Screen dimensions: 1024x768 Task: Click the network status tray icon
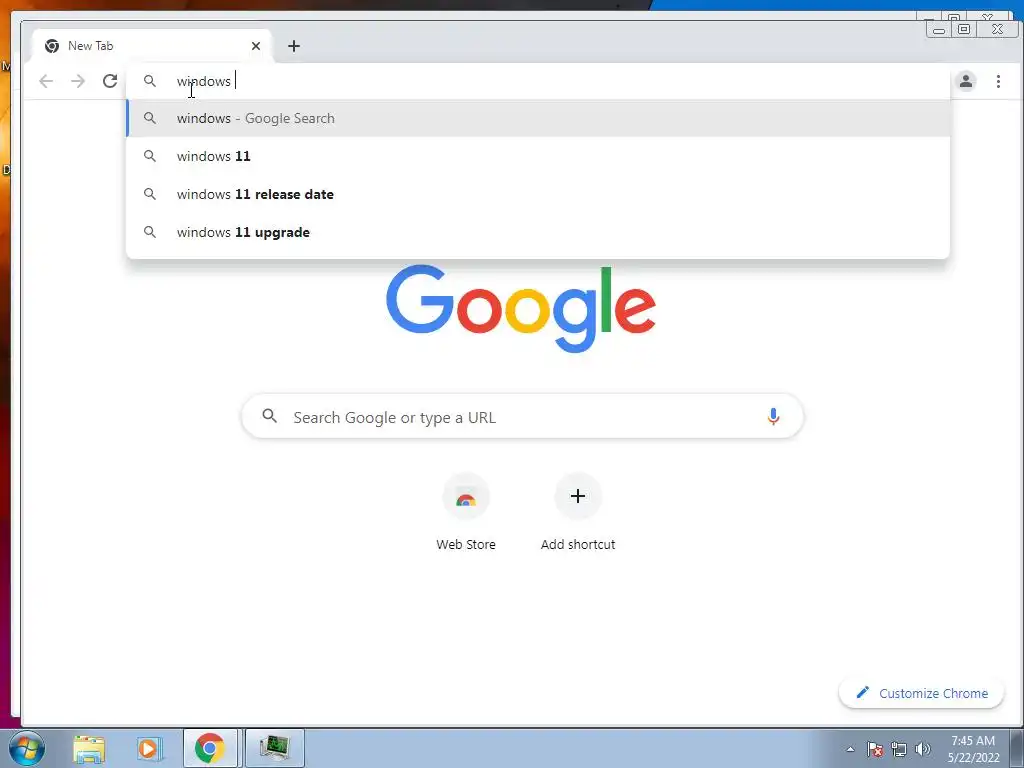click(899, 749)
